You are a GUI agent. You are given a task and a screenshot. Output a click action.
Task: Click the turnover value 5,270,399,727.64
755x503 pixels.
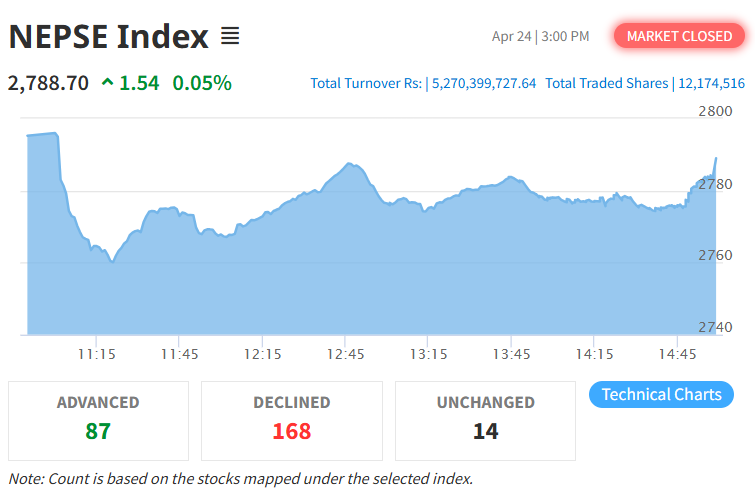coord(484,83)
